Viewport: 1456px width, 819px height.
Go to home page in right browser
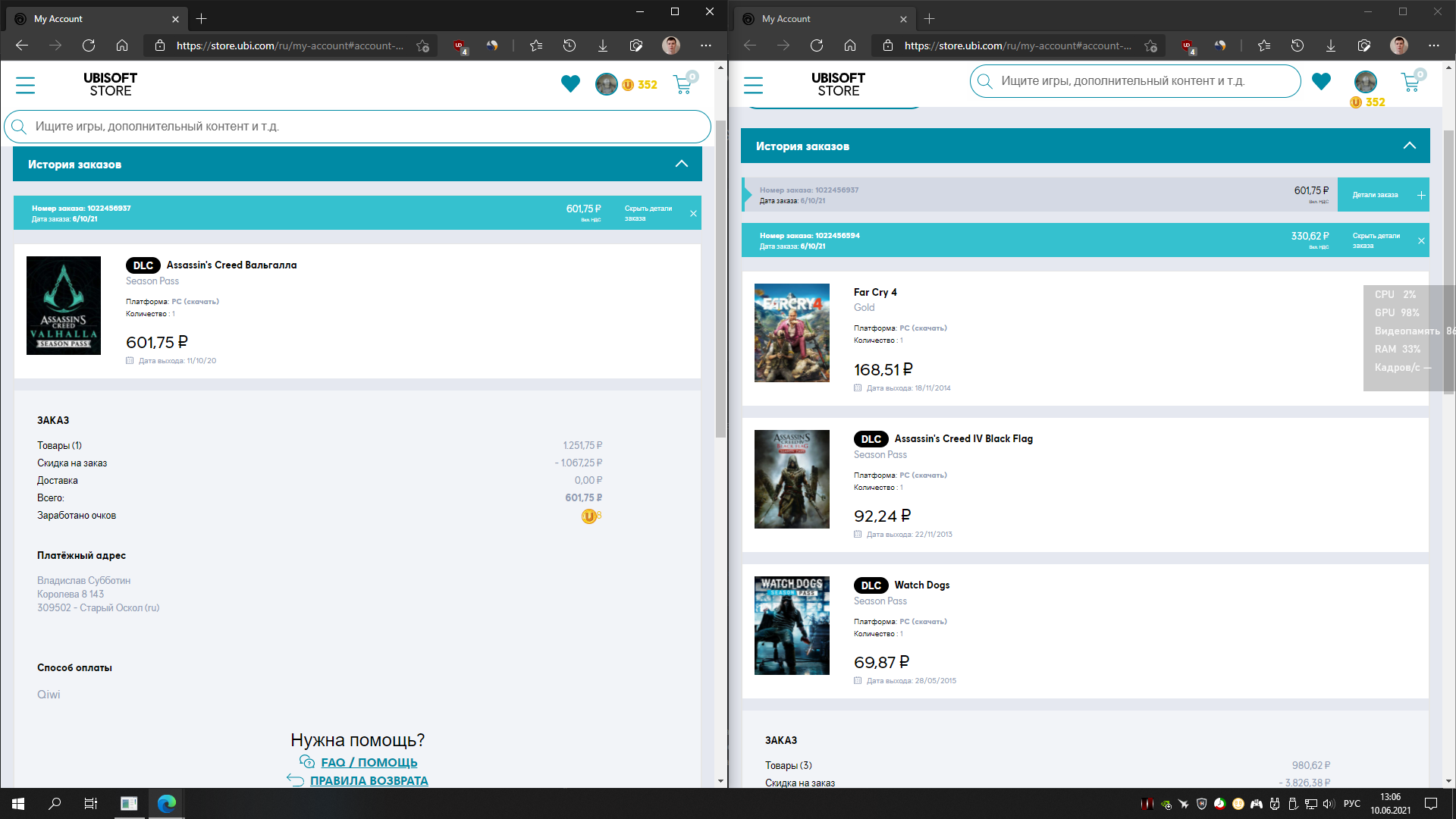coord(850,45)
